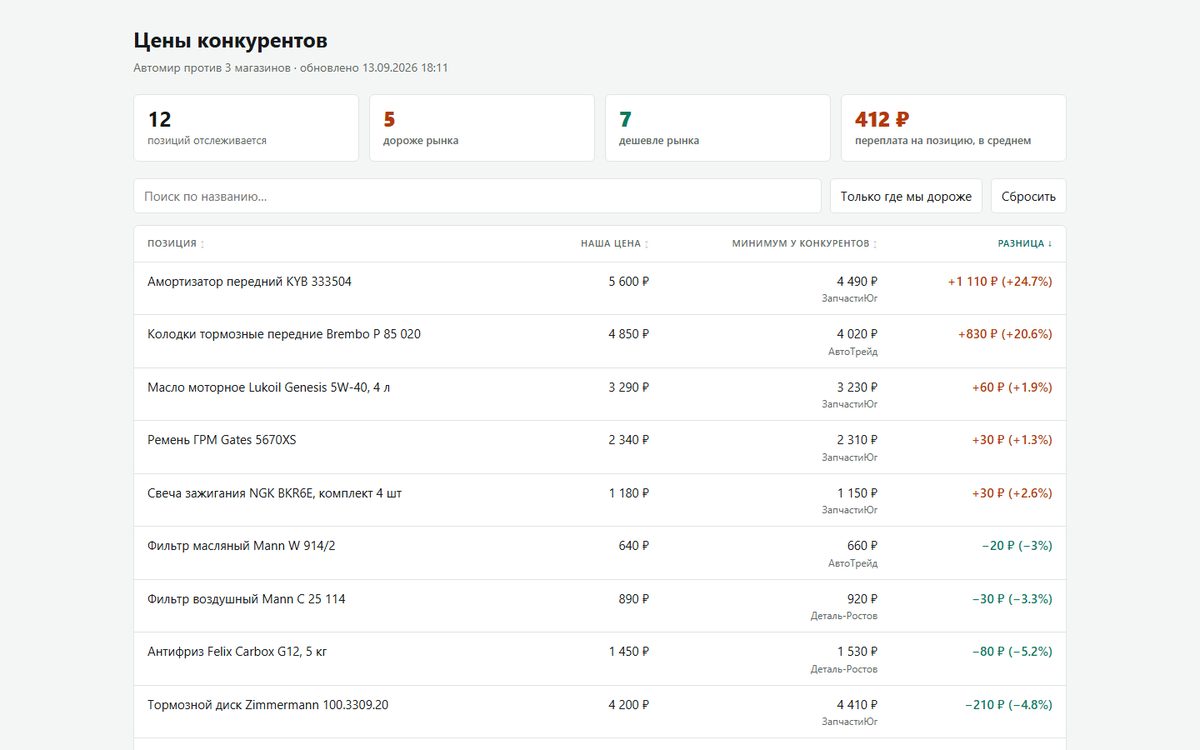Click competitor minimum 4 020 ₽

click(857, 334)
